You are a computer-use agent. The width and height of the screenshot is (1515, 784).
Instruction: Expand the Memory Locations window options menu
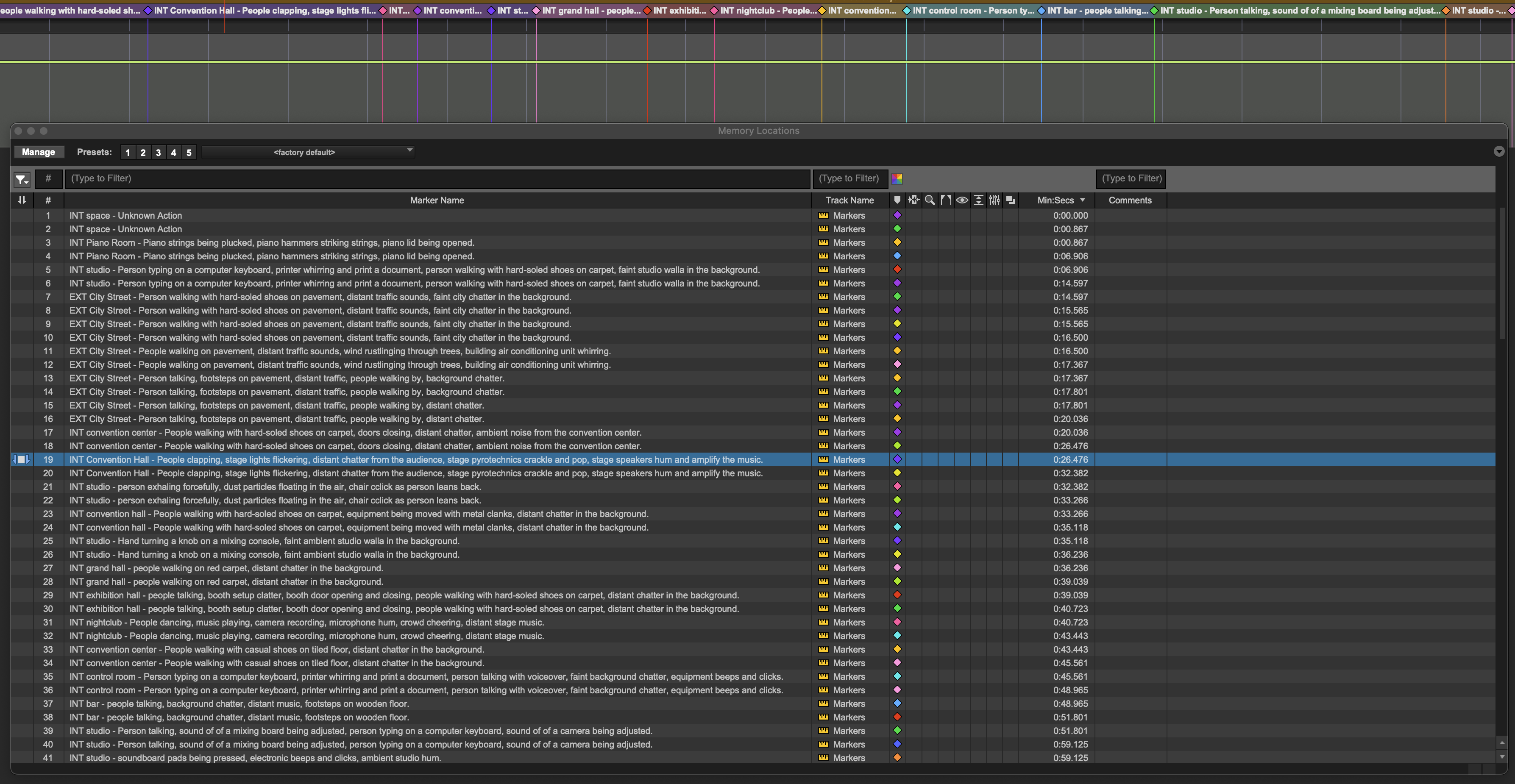pyautogui.click(x=1498, y=152)
